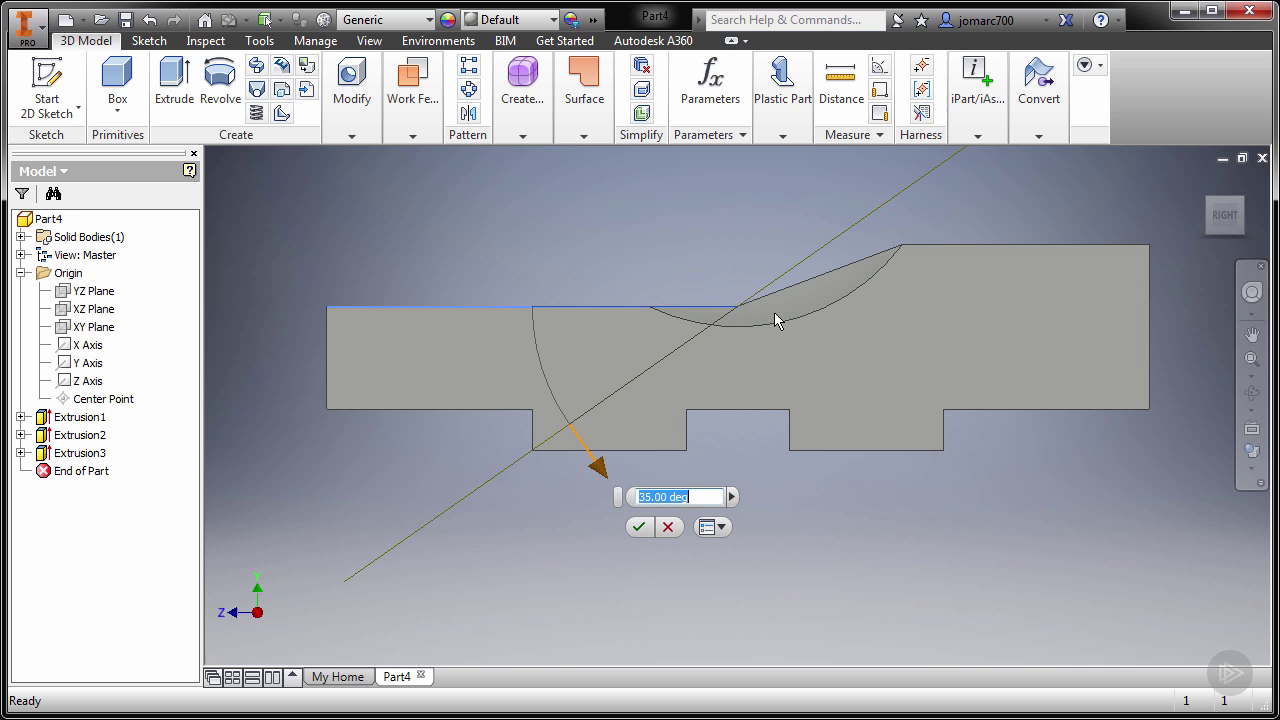Click the Full Navigation Wheel icon
1280x720 pixels.
(x=1251, y=292)
